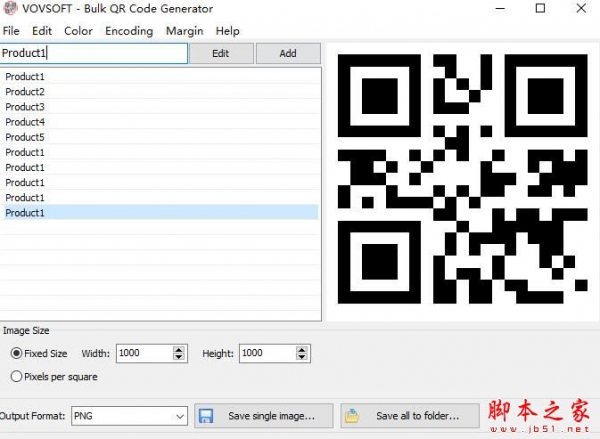600x439 pixels.
Task: Decrease Height using down arrow
Action: 302,357
